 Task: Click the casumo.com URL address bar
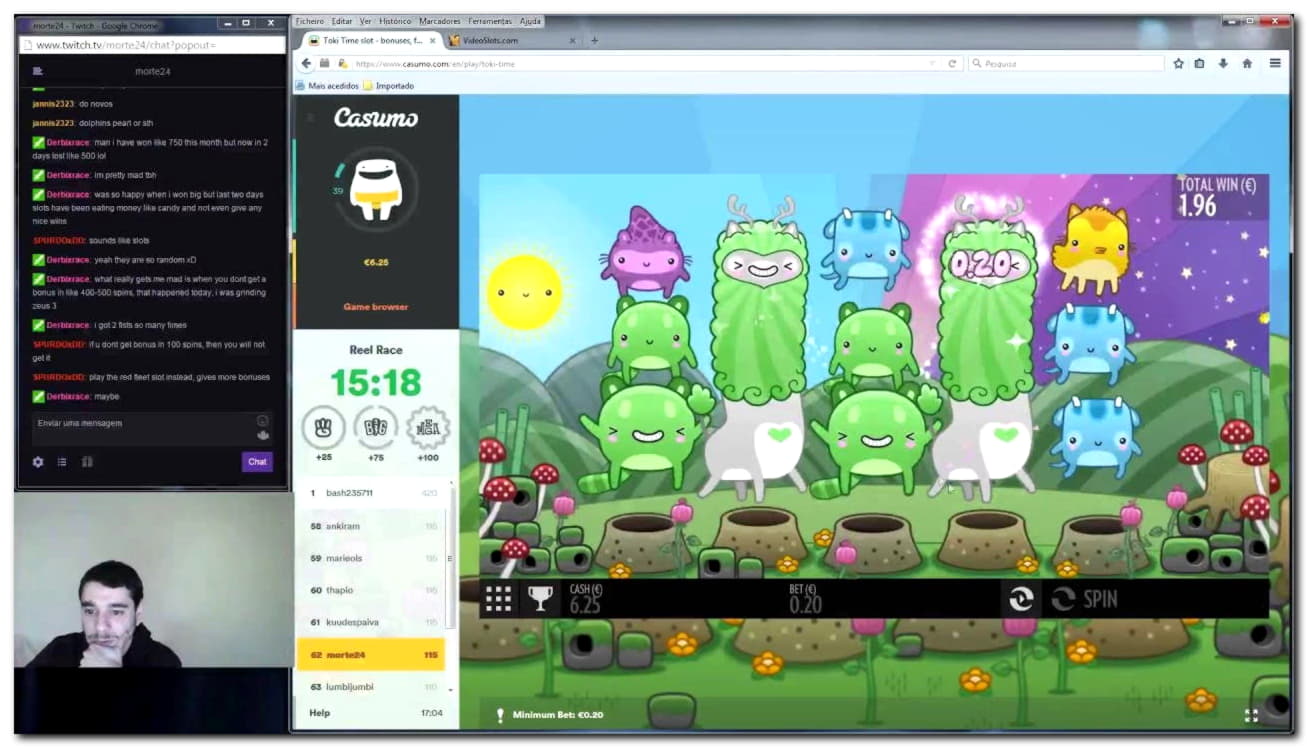[x=640, y=63]
